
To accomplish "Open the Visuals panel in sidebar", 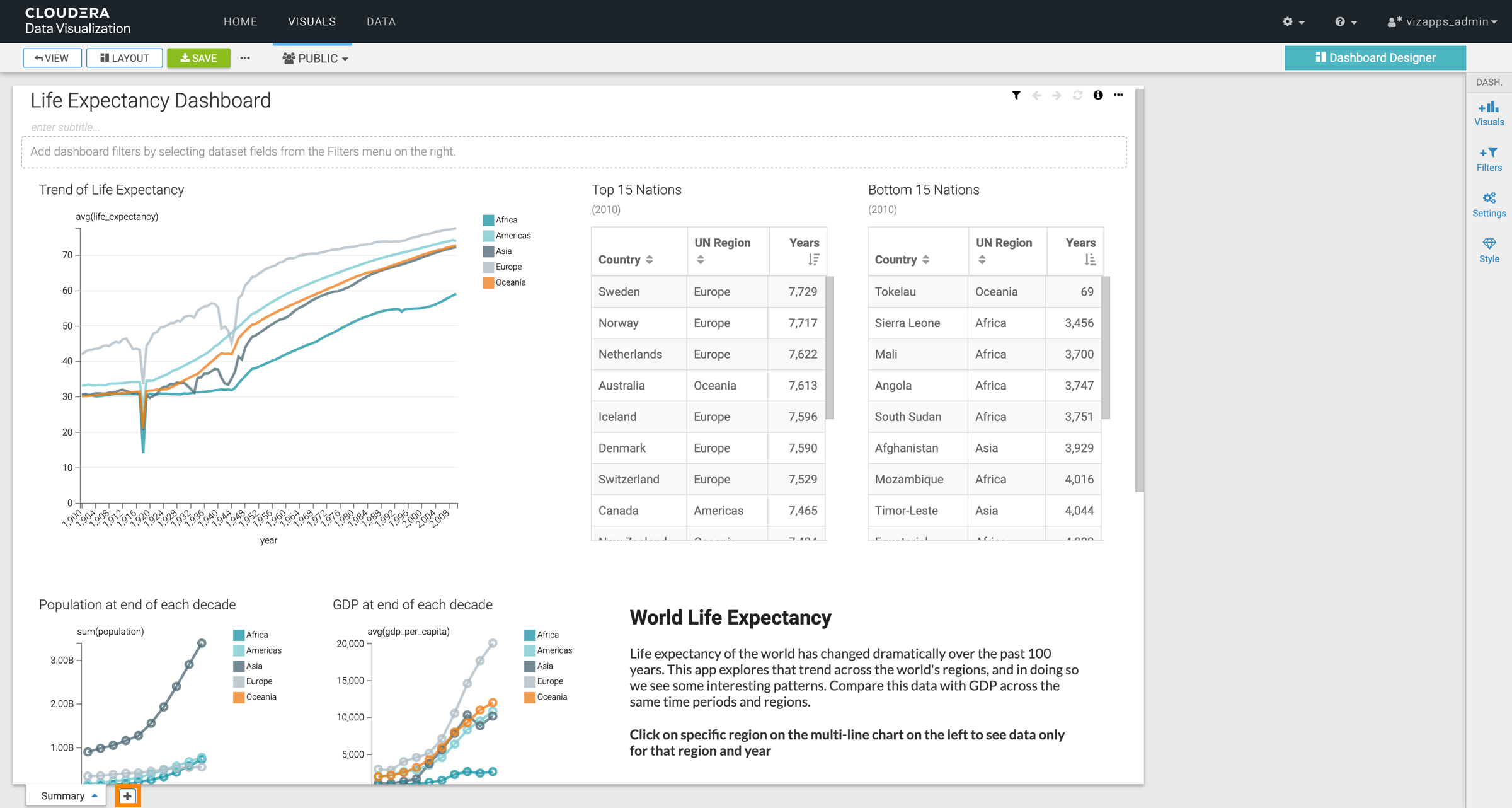I will pos(1489,113).
